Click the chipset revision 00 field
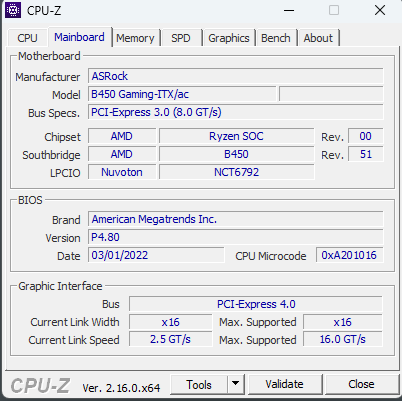Screen dimensions: 402x401 click(x=366, y=136)
